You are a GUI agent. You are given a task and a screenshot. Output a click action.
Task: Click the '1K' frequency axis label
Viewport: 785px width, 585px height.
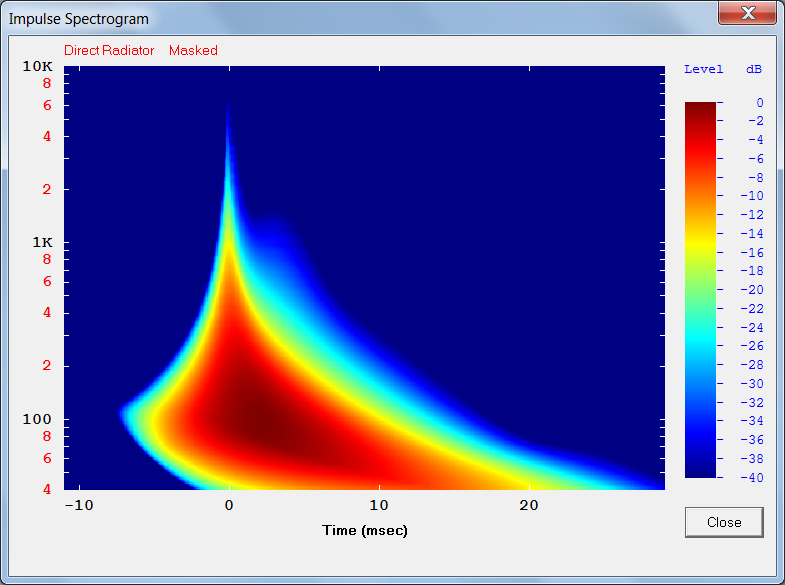pyautogui.click(x=43, y=243)
